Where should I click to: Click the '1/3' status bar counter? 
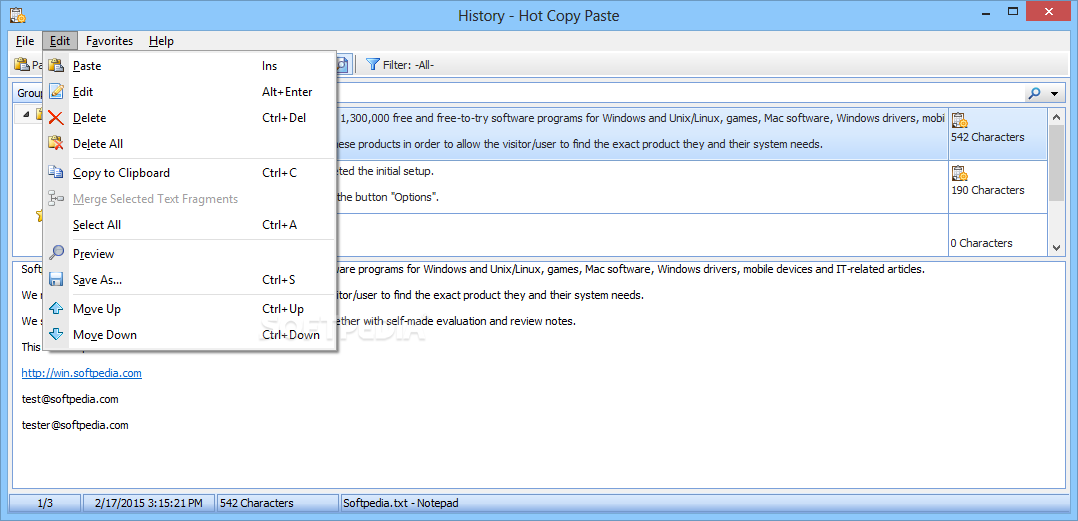tap(45, 503)
